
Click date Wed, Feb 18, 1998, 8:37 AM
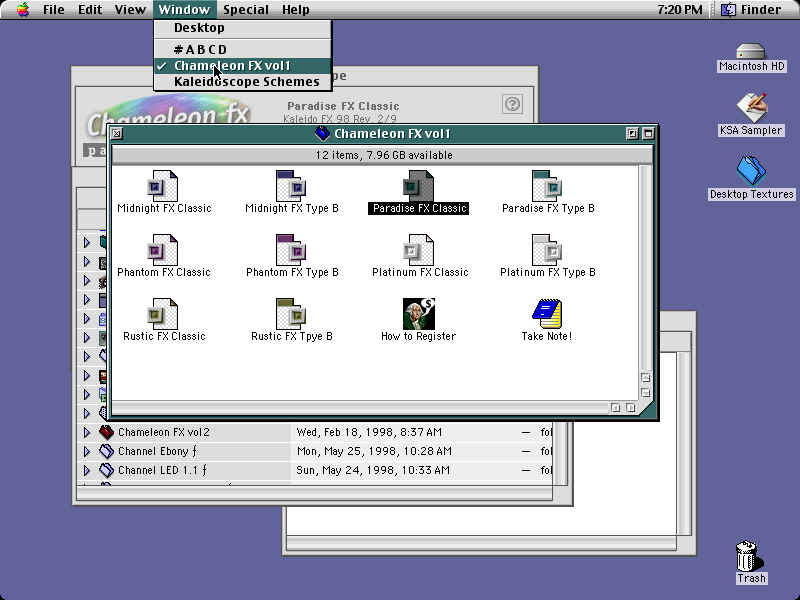point(369,432)
